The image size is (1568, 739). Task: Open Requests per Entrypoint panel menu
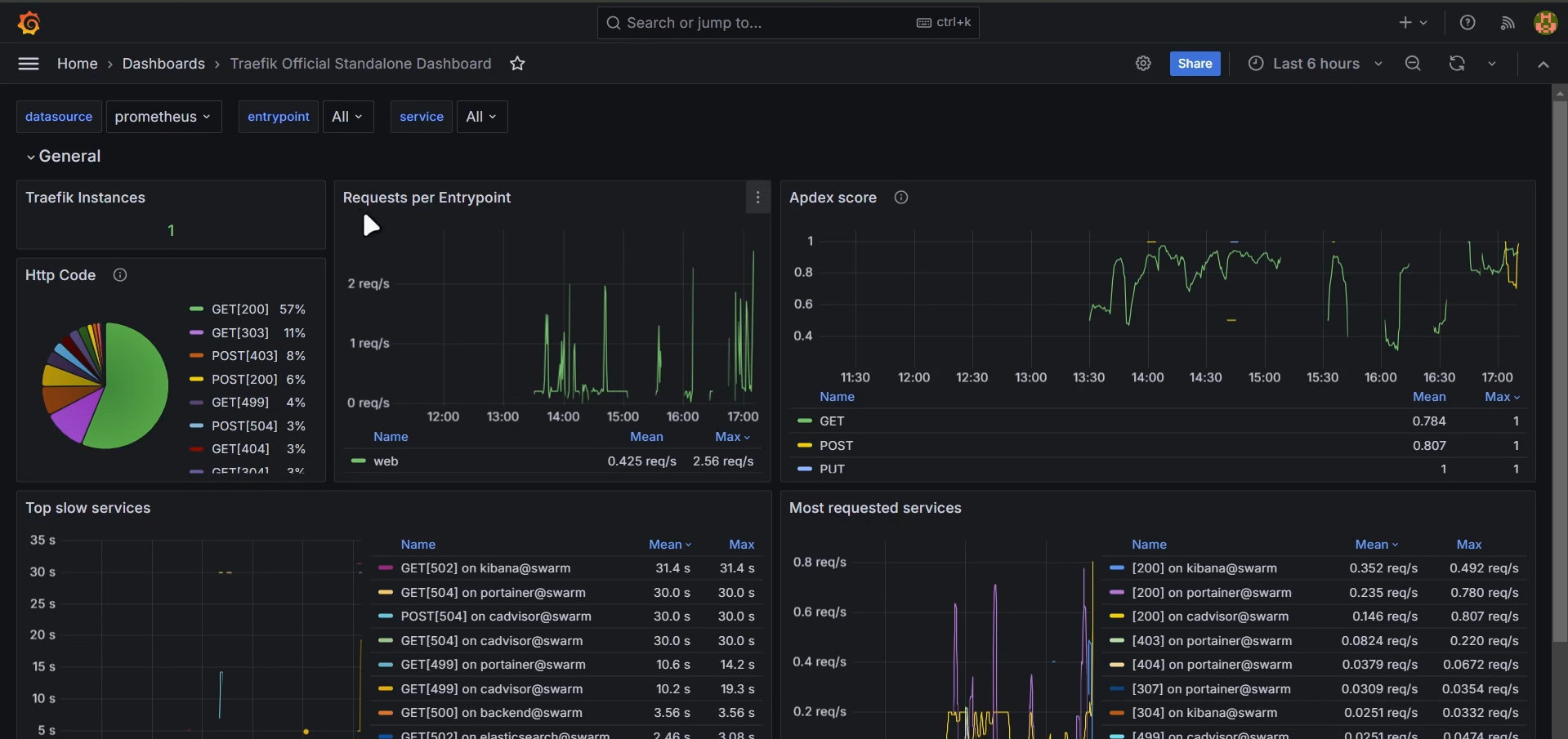757,198
